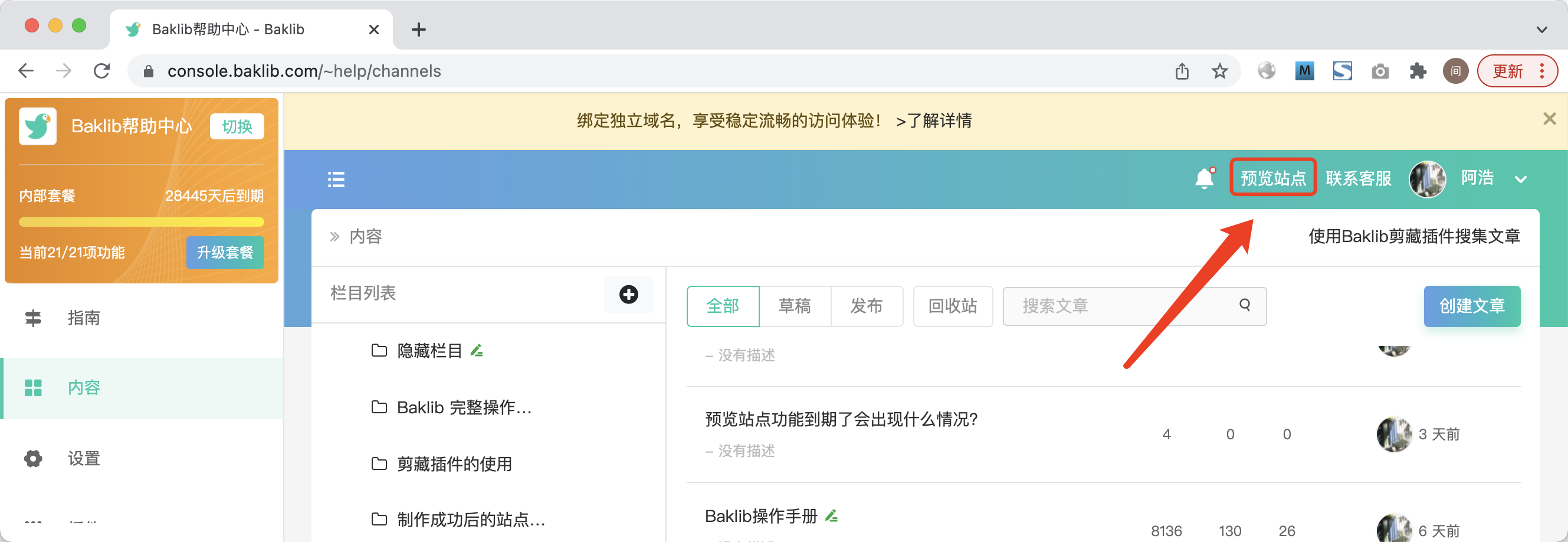Open the 回收站 recycle bin
The width and height of the screenshot is (1568, 542).
[x=953, y=306]
